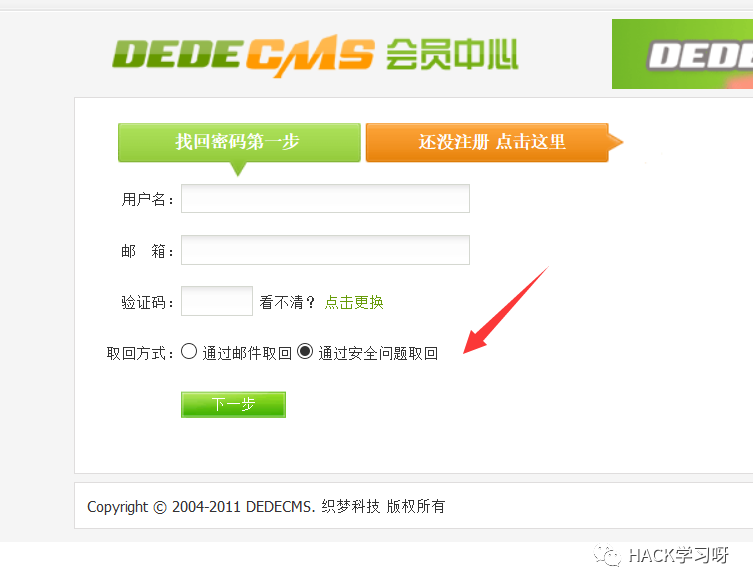
Task: Click the green 下一步 button
Action: (x=233, y=404)
